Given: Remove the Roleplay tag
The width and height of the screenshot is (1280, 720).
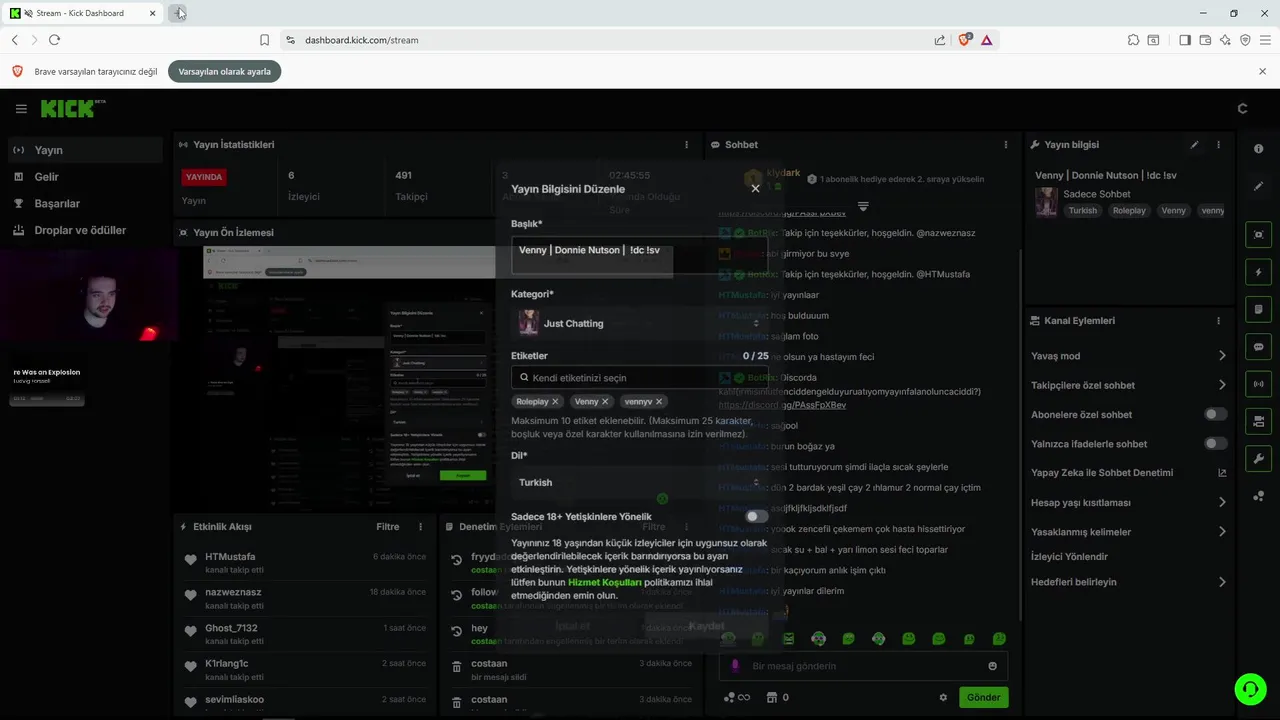Looking at the screenshot, I should 555,402.
